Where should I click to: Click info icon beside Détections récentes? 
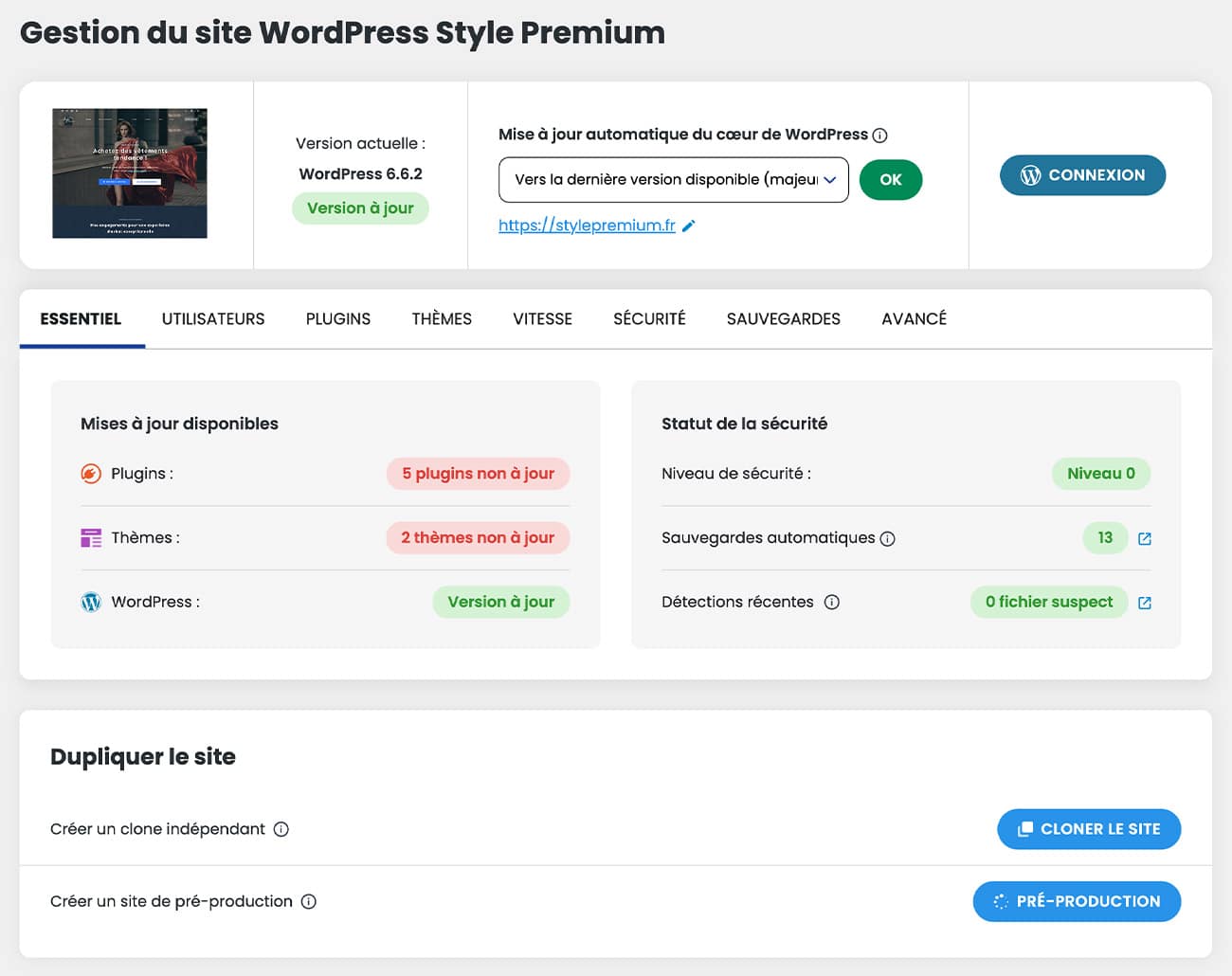click(x=832, y=602)
